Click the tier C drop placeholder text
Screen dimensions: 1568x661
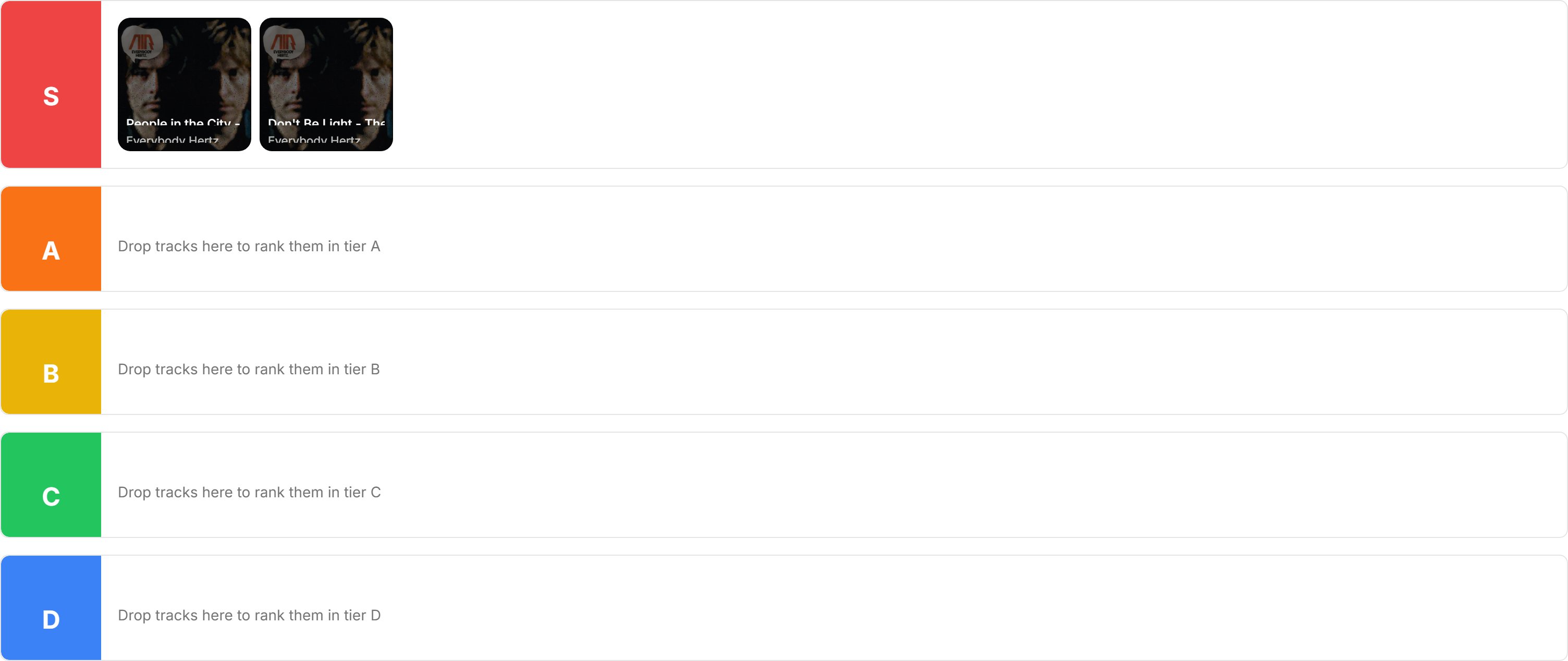pyautogui.click(x=249, y=493)
